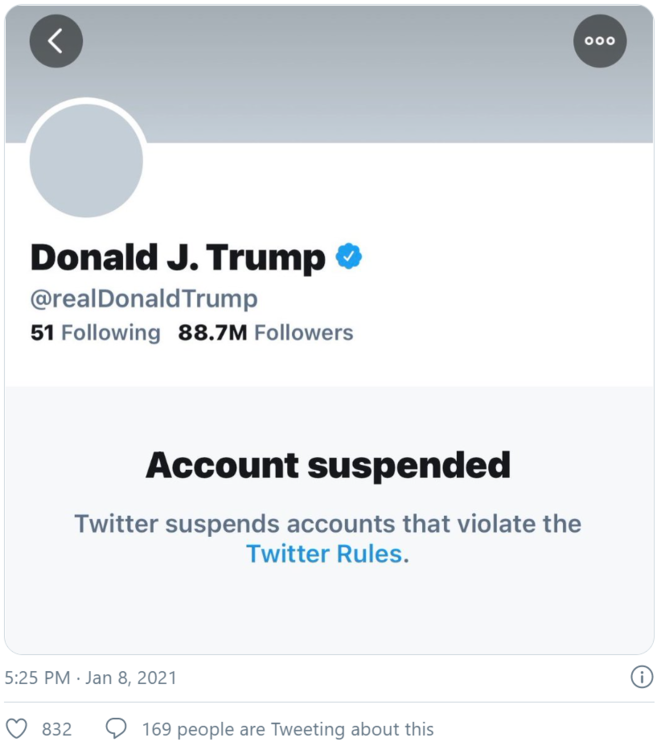This screenshot has height=750, width=661.
Task: Open the three-dot more options menu
Action: click(x=600, y=41)
